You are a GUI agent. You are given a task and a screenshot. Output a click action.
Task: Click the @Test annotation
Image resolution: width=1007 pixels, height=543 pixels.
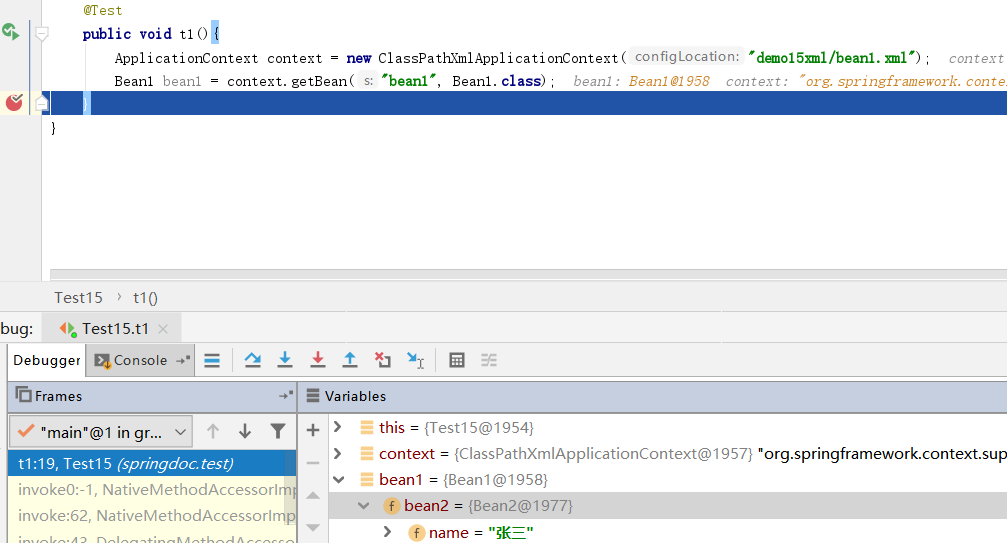102,10
